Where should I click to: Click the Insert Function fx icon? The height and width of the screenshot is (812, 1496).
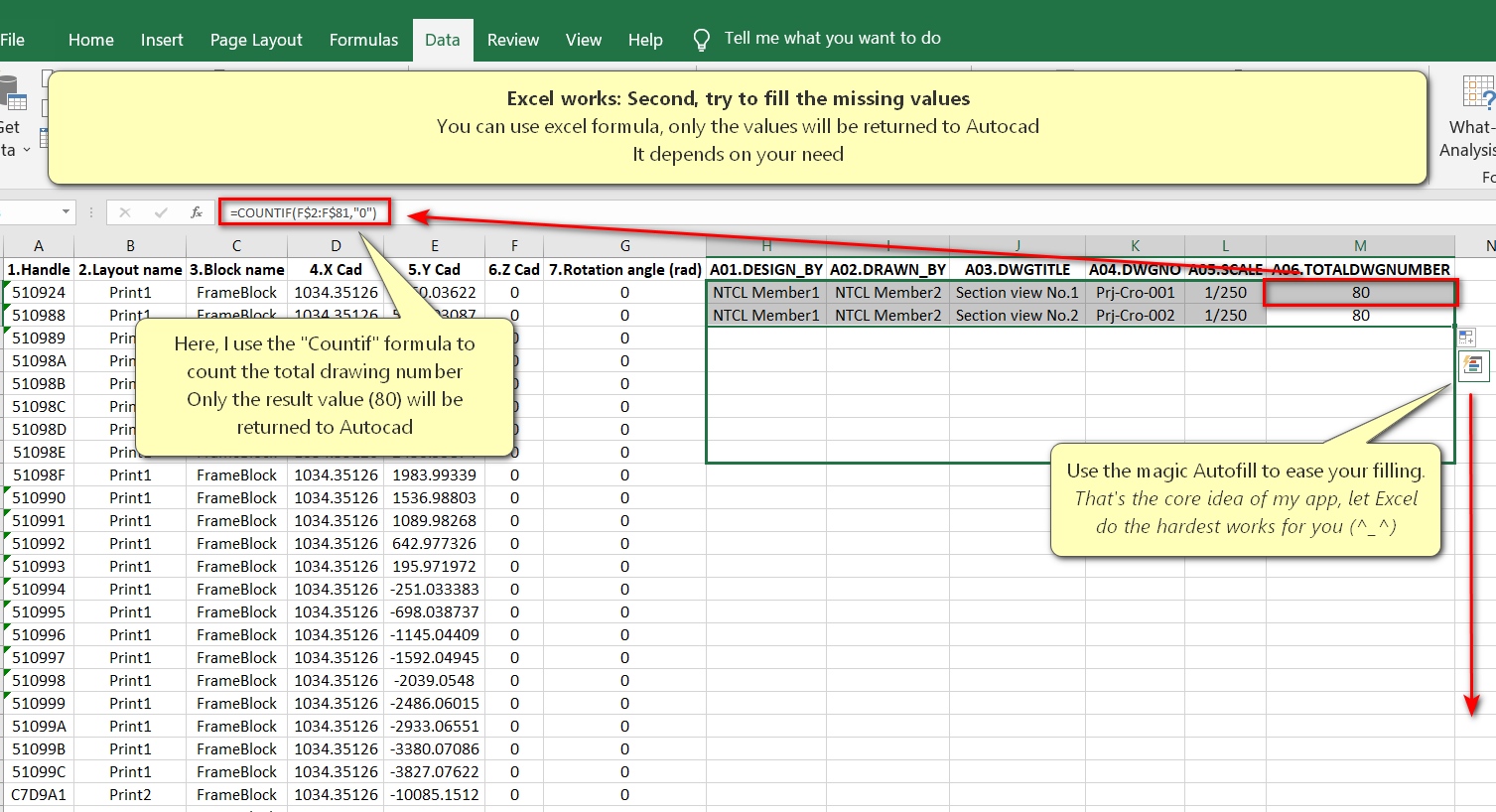197,212
